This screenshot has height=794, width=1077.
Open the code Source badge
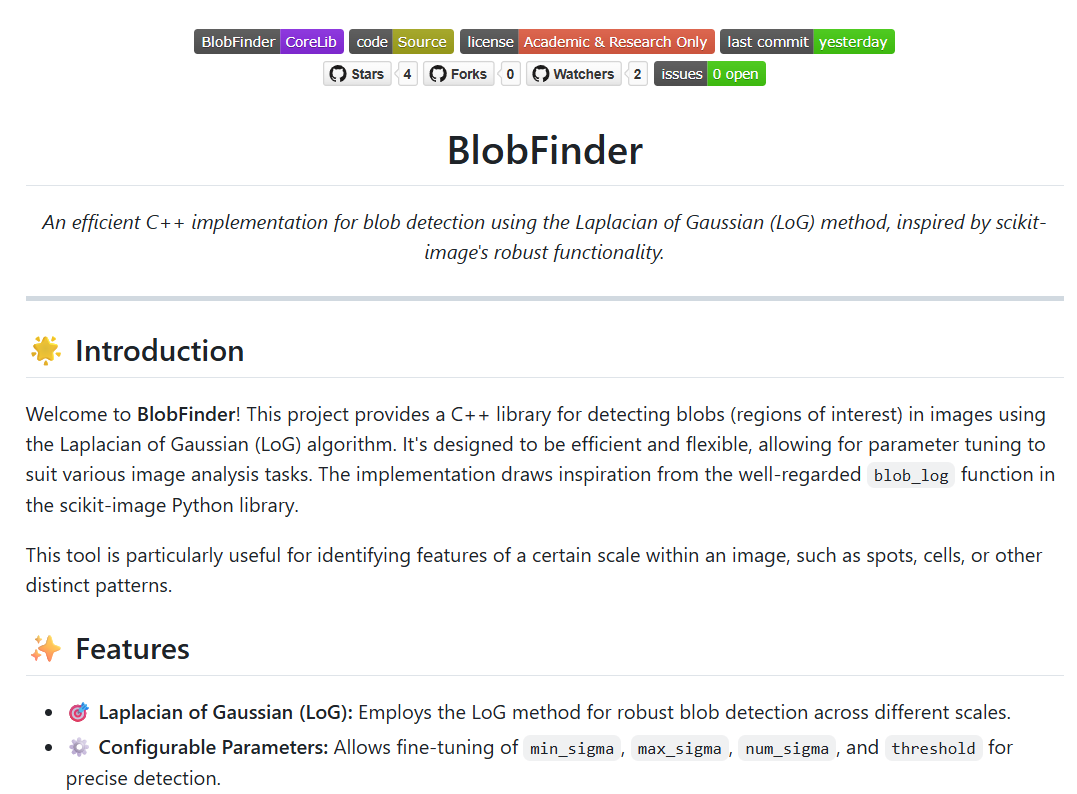[401, 42]
